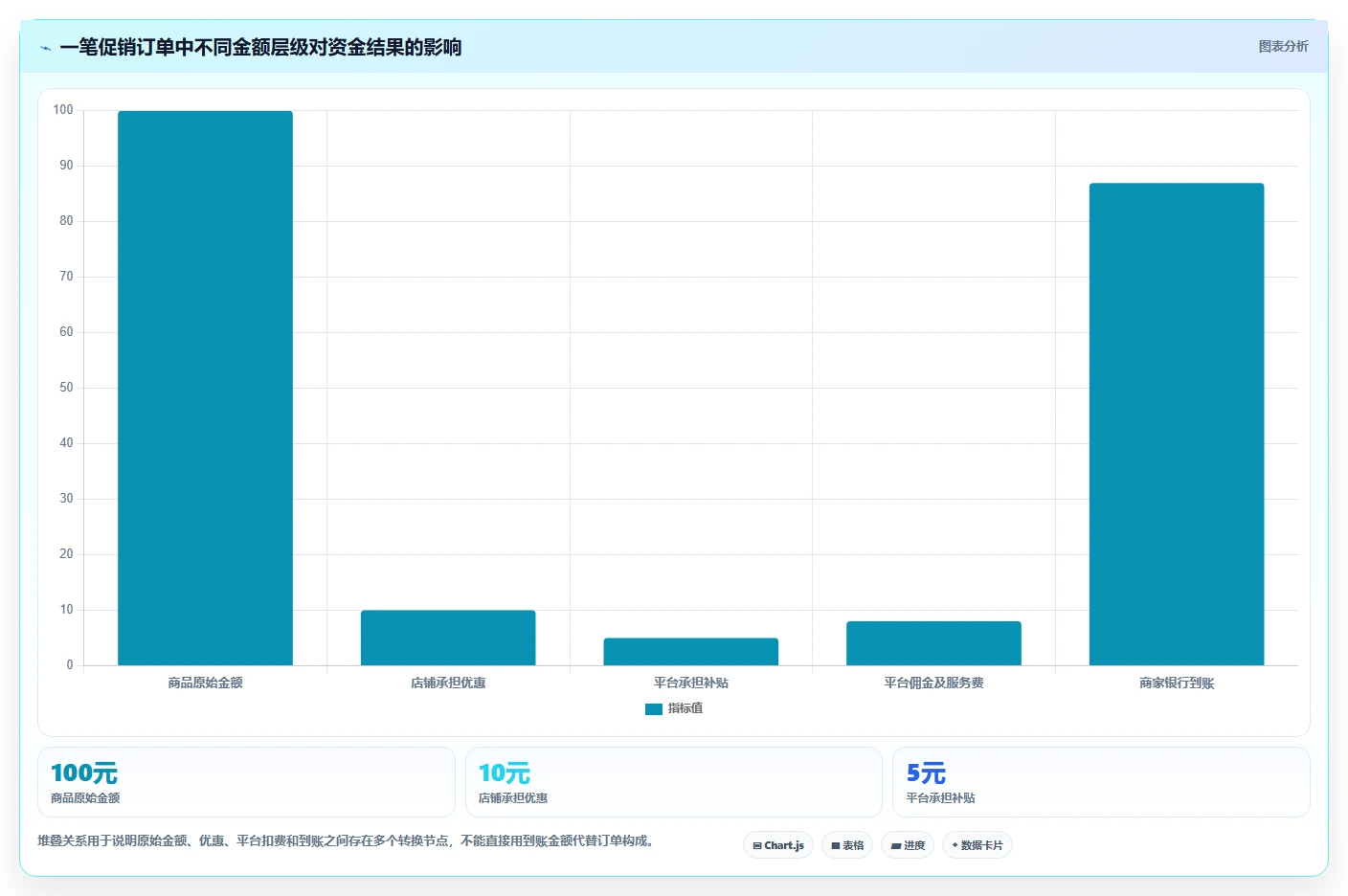Click the 平台佣金及服务费 x-axis label

click(933, 683)
